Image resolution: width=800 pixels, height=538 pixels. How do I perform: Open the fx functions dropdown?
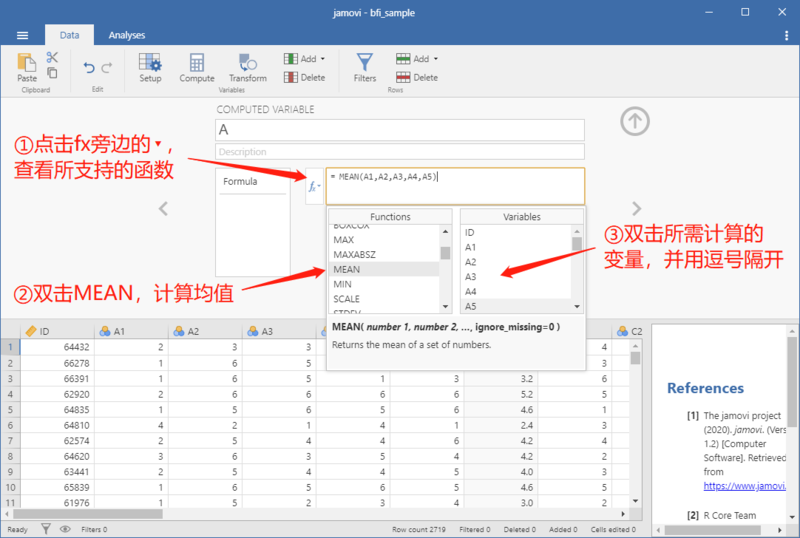click(x=314, y=187)
